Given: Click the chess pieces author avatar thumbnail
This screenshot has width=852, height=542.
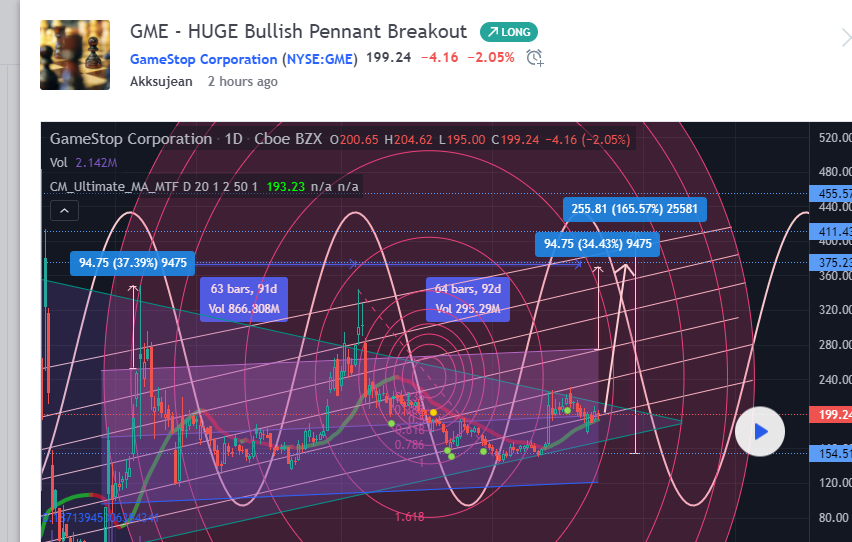Looking at the screenshot, I should tap(75, 55).
